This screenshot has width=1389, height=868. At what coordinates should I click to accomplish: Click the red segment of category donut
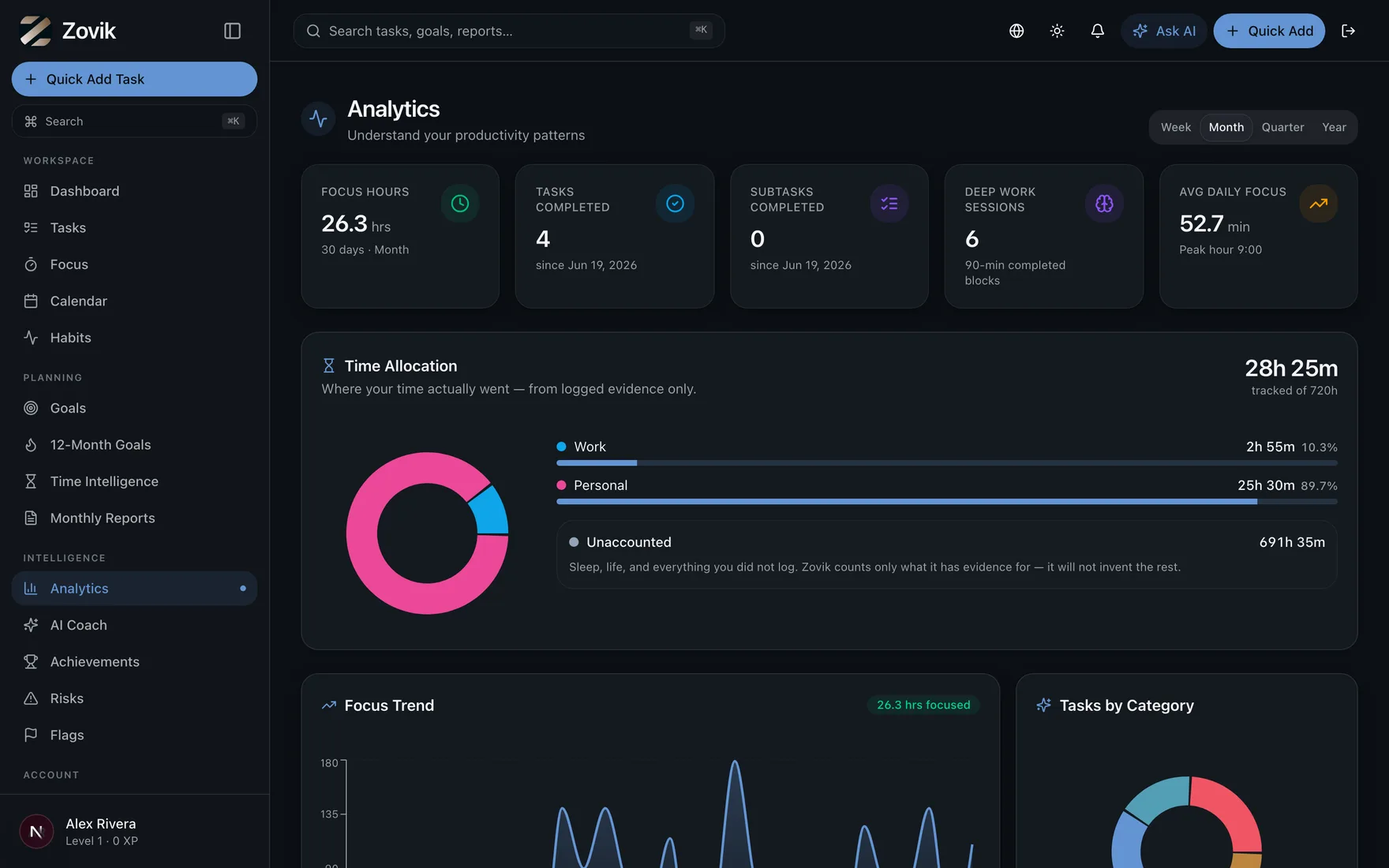[1234, 808]
